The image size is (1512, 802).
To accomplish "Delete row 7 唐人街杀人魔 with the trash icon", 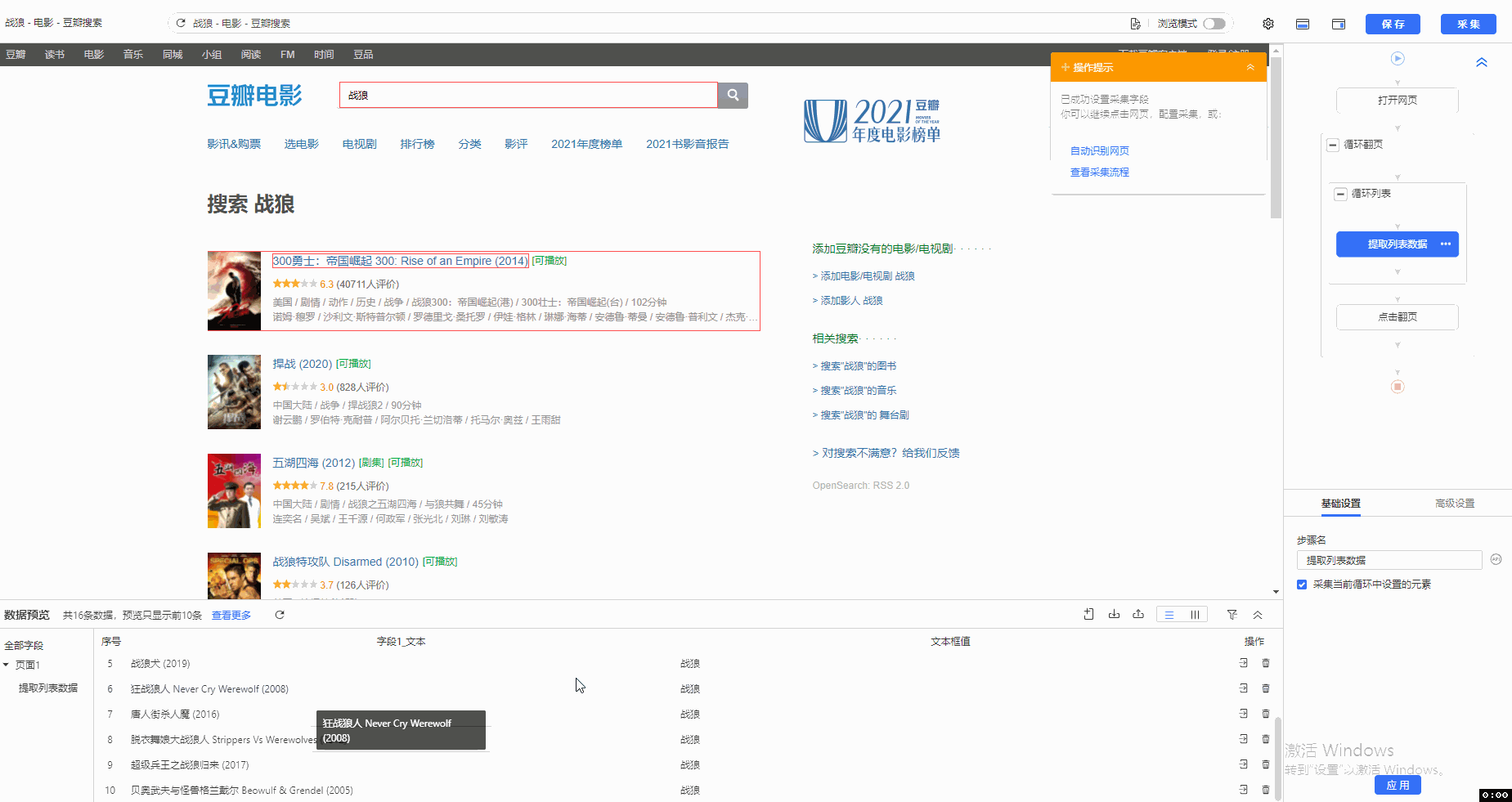I will [x=1266, y=714].
